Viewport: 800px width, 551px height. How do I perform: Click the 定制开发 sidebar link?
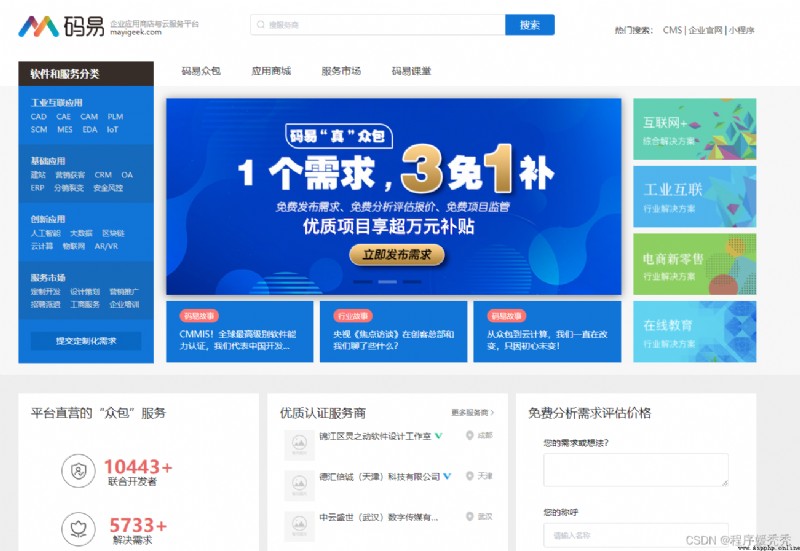point(45,292)
